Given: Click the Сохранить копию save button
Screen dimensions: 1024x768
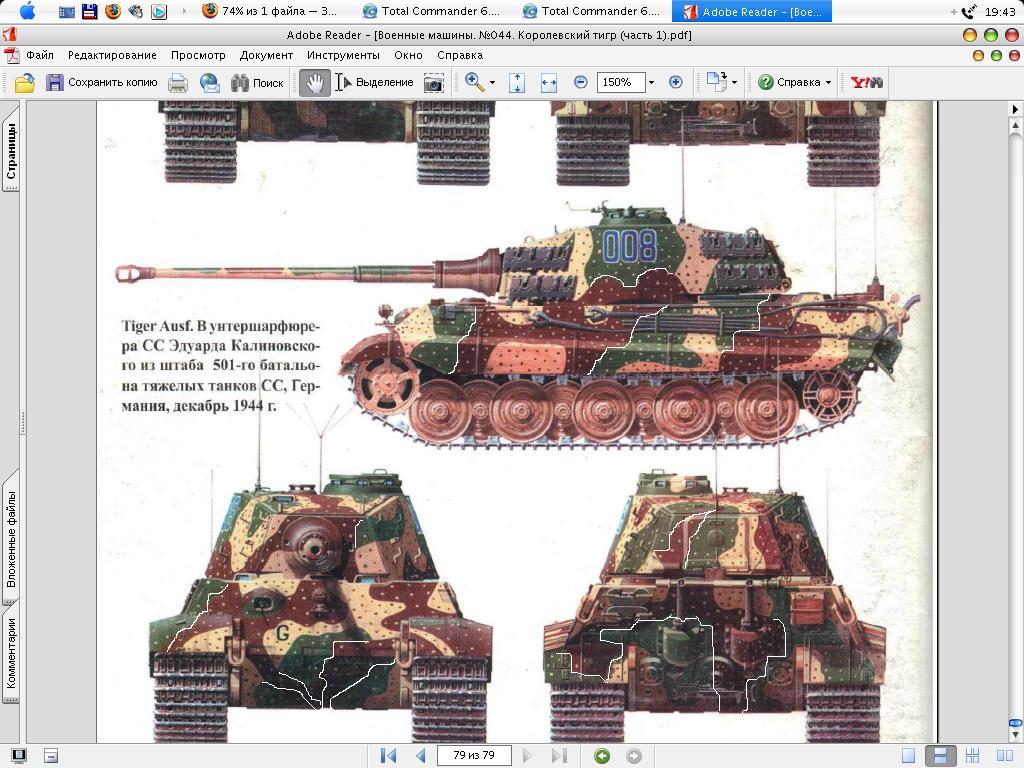Looking at the screenshot, I should (101, 82).
